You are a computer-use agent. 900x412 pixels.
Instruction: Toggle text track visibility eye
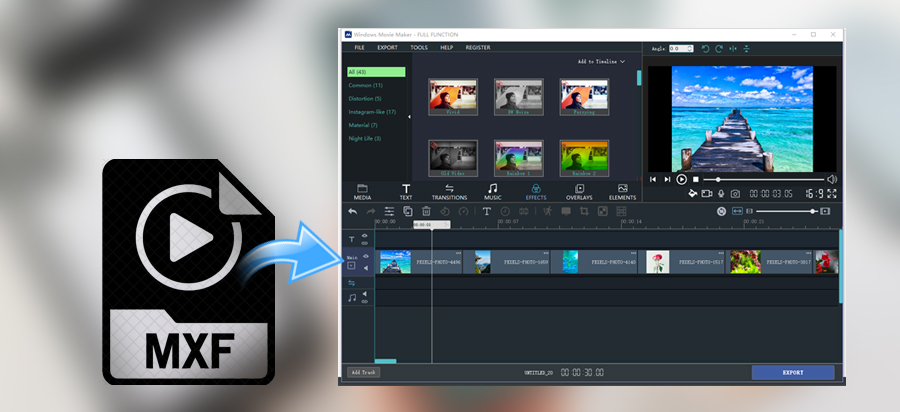coord(364,235)
